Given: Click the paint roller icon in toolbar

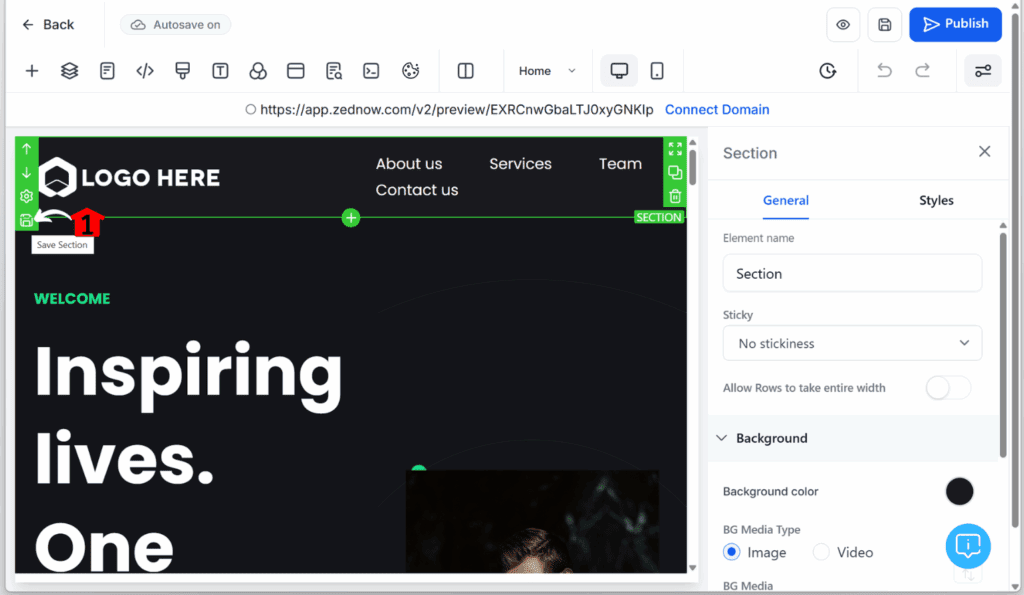Looking at the screenshot, I should pos(183,71).
